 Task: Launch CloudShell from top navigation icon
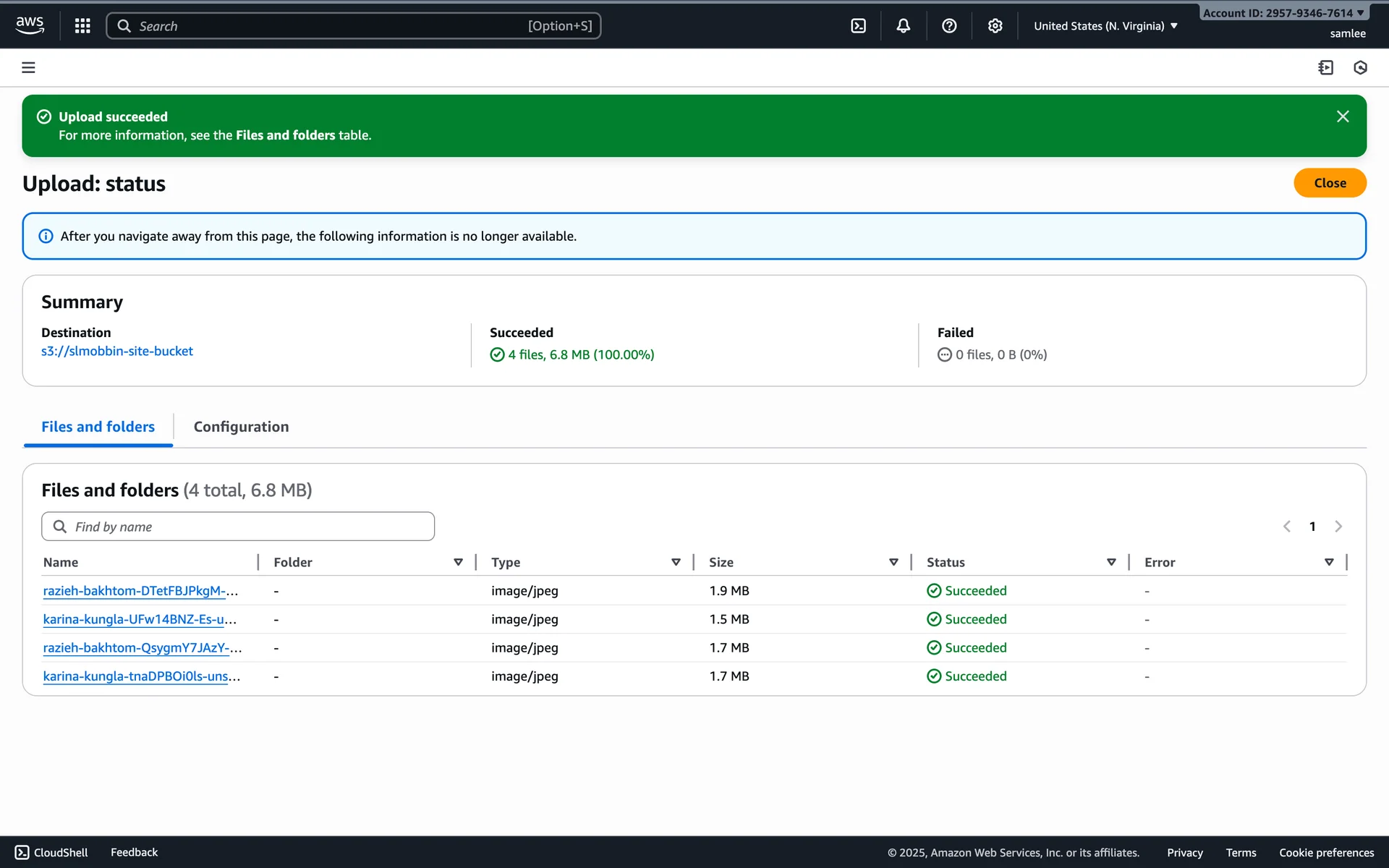[x=858, y=26]
